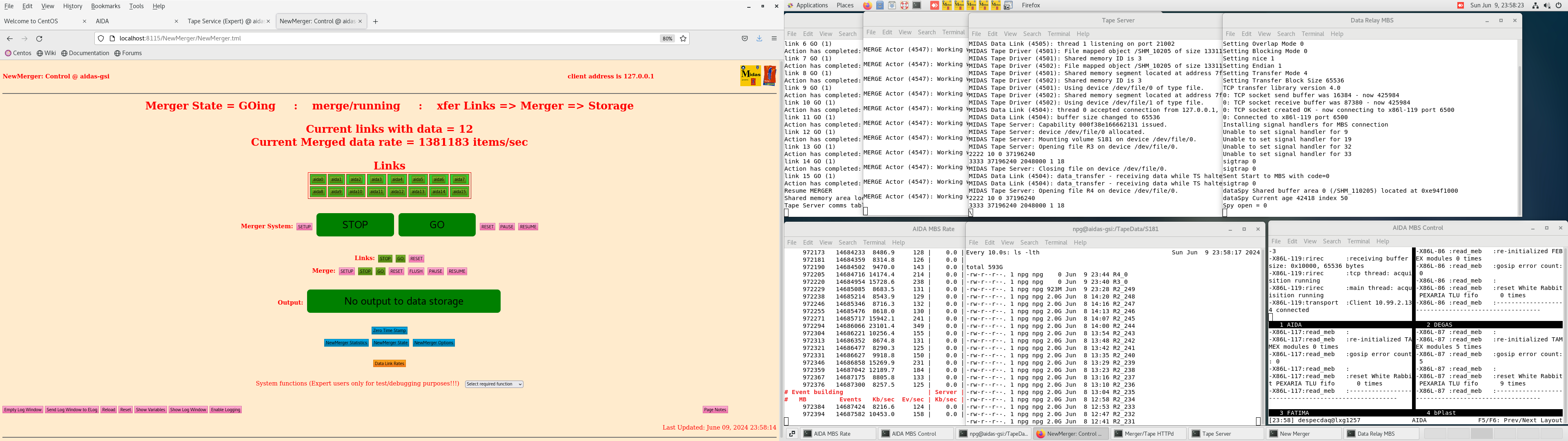Open the Firefox hamburger application menu
This screenshot has height=441, width=1568.
pyautogui.click(x=774, y=38)
